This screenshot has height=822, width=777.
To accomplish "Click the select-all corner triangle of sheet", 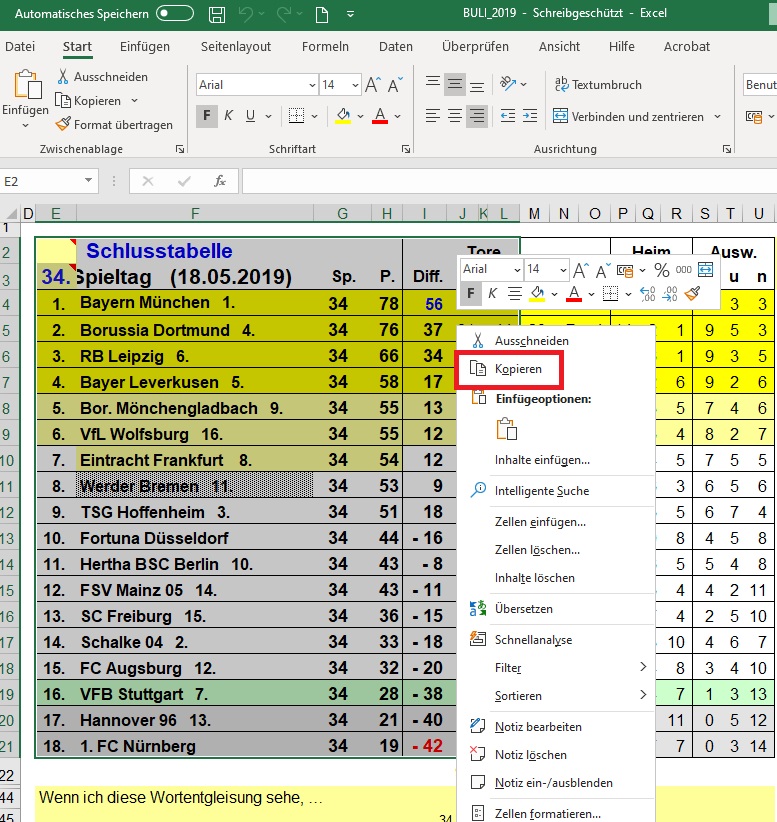I will pos(12,213).
